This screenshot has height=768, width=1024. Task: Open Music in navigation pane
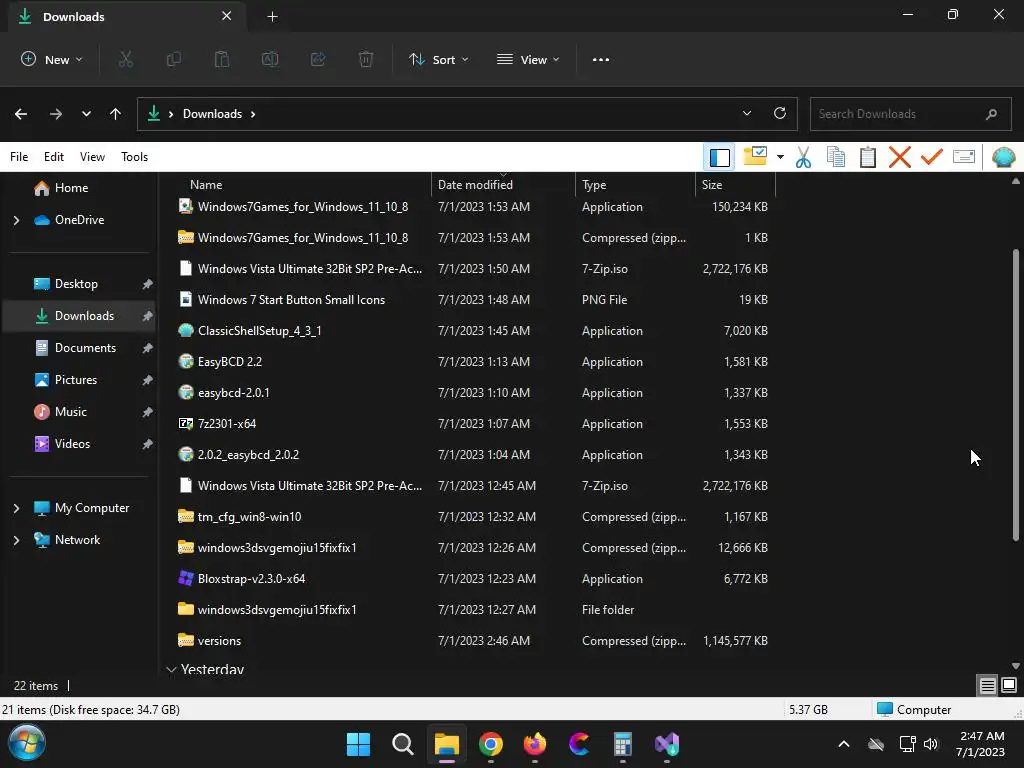tap(71, 412)
